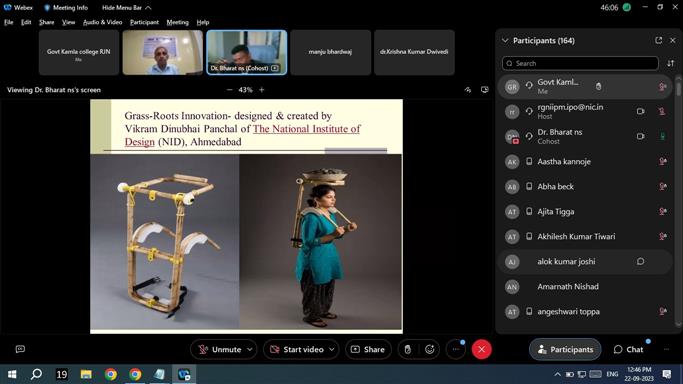This screenshot has width=683, height=384.
Task: Open the Meeting menu
Action: tap(177, 22)
